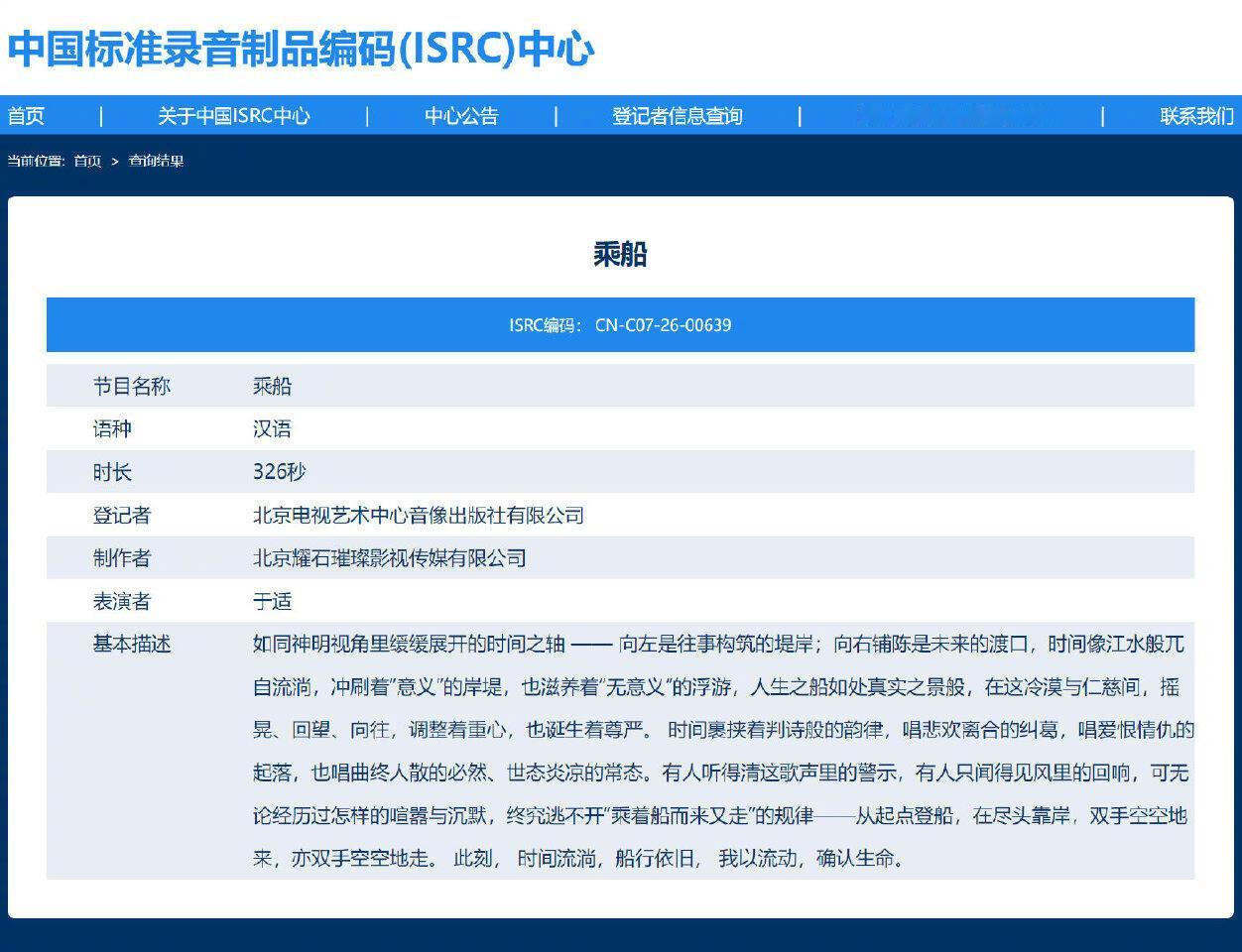Select the 汉语 language value
The image size is (1242, 952).
tap(272, 429)
